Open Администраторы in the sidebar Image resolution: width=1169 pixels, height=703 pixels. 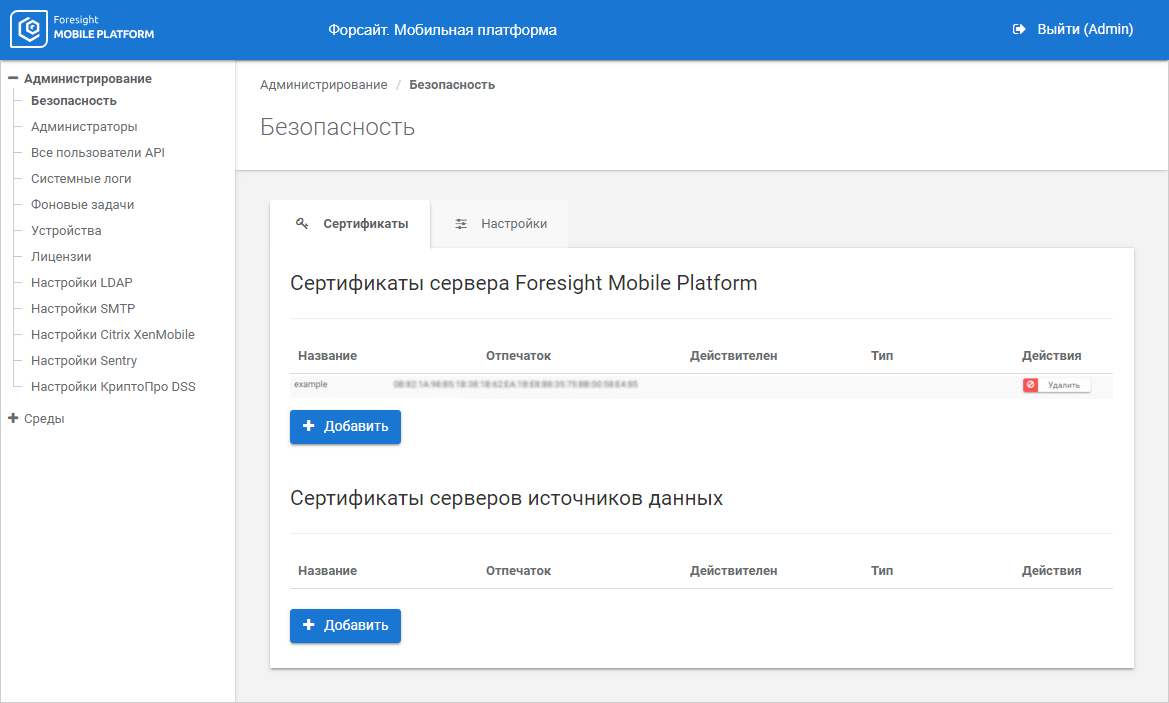84,127
